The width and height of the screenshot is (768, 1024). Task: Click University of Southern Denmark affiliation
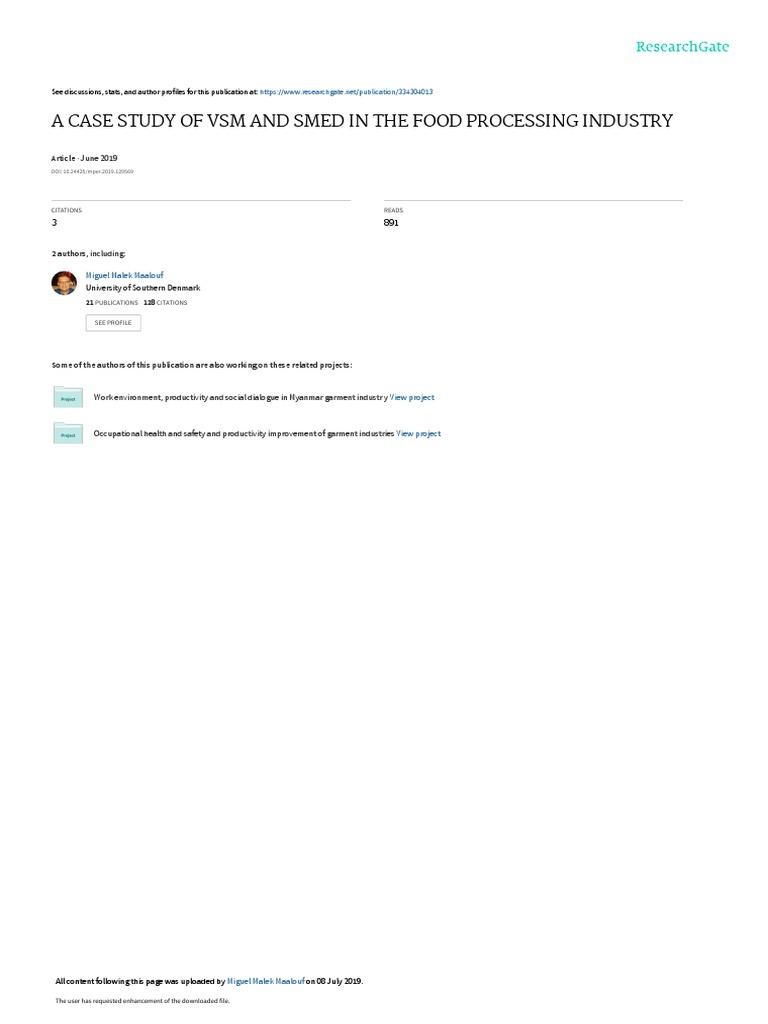tap(143, 288)
